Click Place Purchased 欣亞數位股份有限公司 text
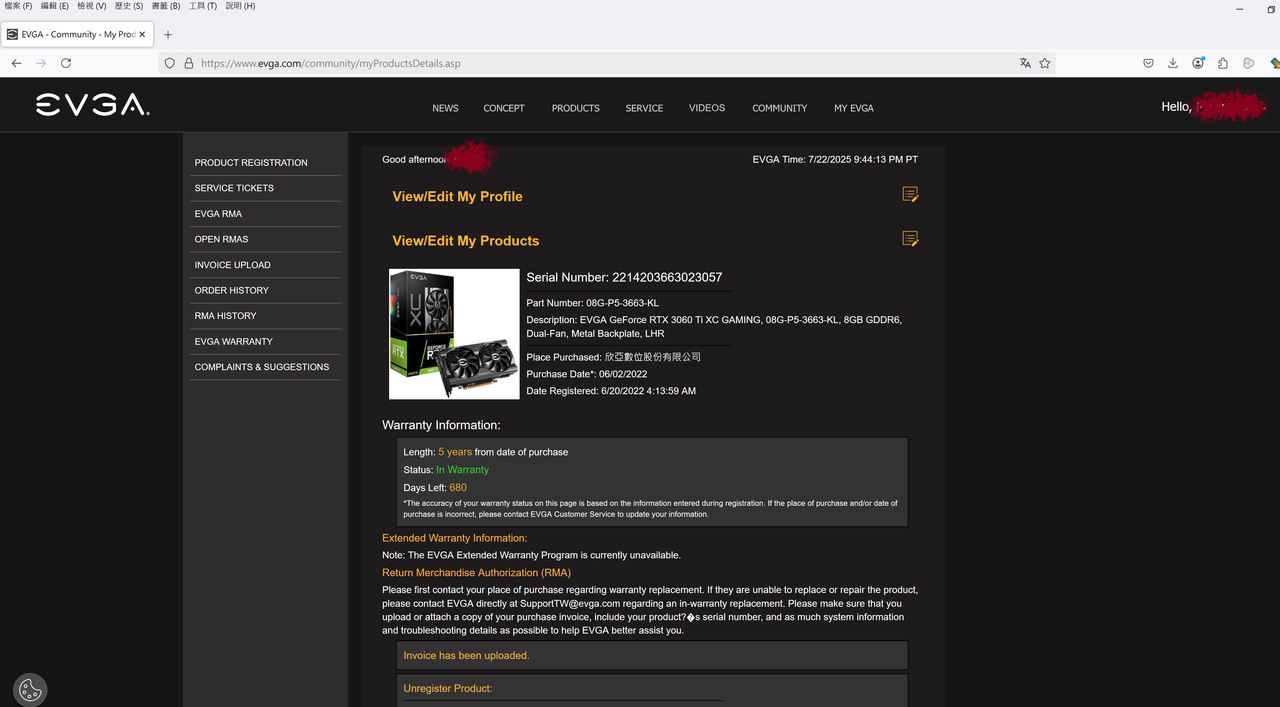 click(x=613, y=357)
